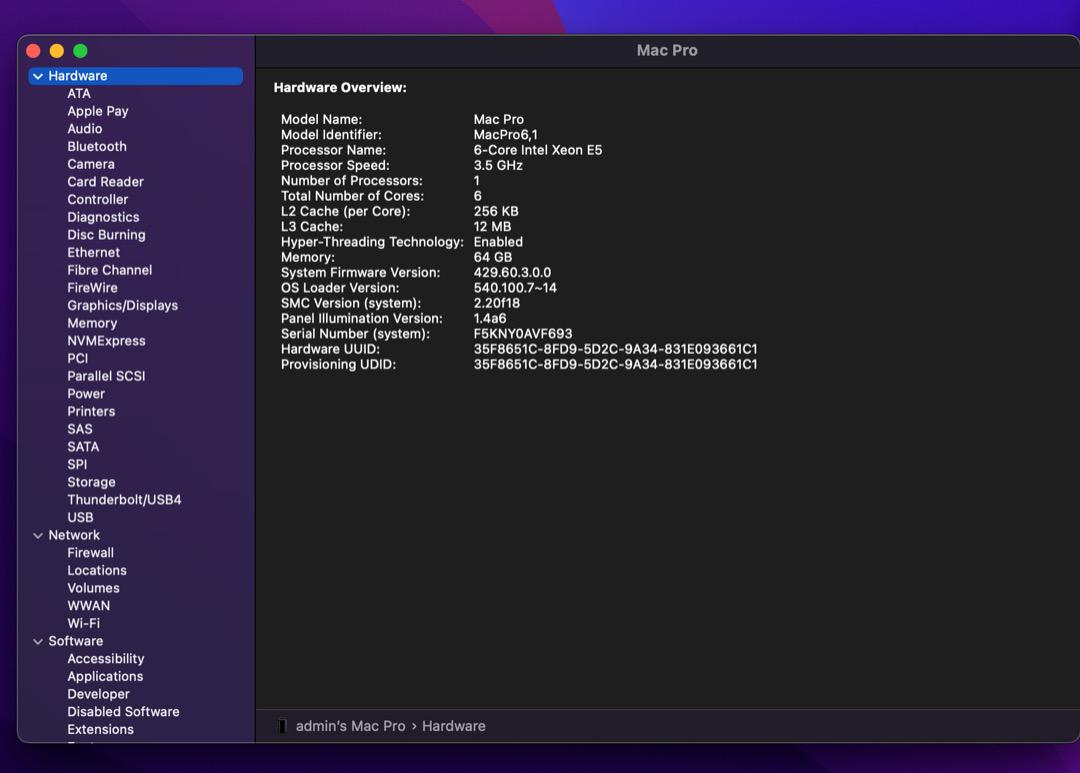The height and width of the screenshot is (773, 1080).
Task: Click "admin's Mac Pro" in path bar
Action: pyautogui.click(x=351, y=726)
